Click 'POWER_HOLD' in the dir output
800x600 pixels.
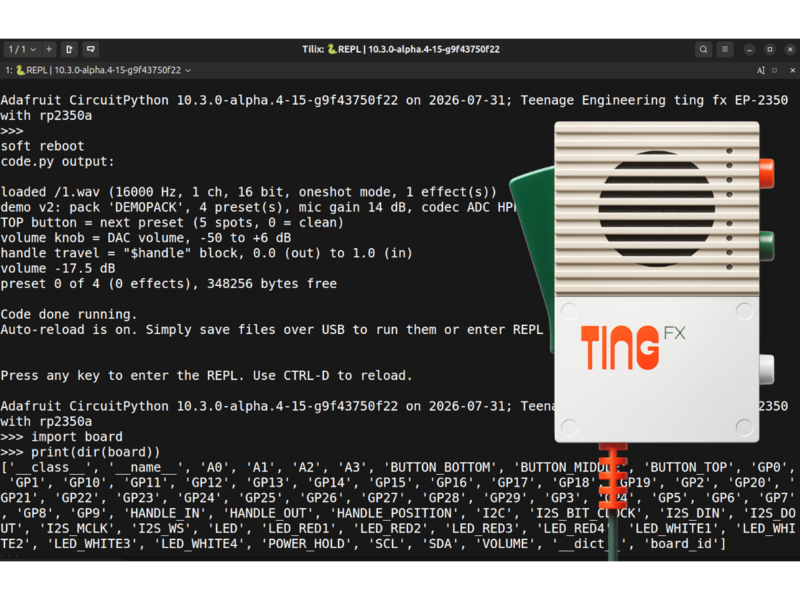306,544
